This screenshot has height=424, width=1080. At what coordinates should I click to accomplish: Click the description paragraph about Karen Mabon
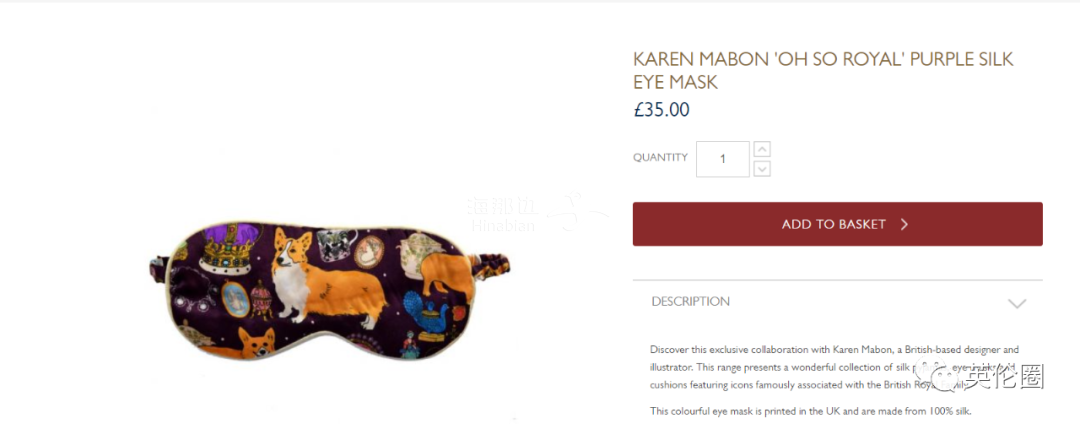(x=835, y=366)
